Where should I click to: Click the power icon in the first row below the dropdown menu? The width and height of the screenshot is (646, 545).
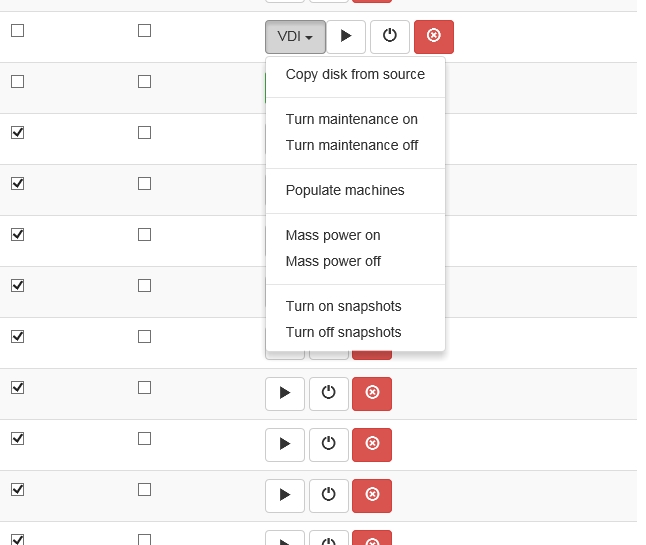tap(329, 393)
